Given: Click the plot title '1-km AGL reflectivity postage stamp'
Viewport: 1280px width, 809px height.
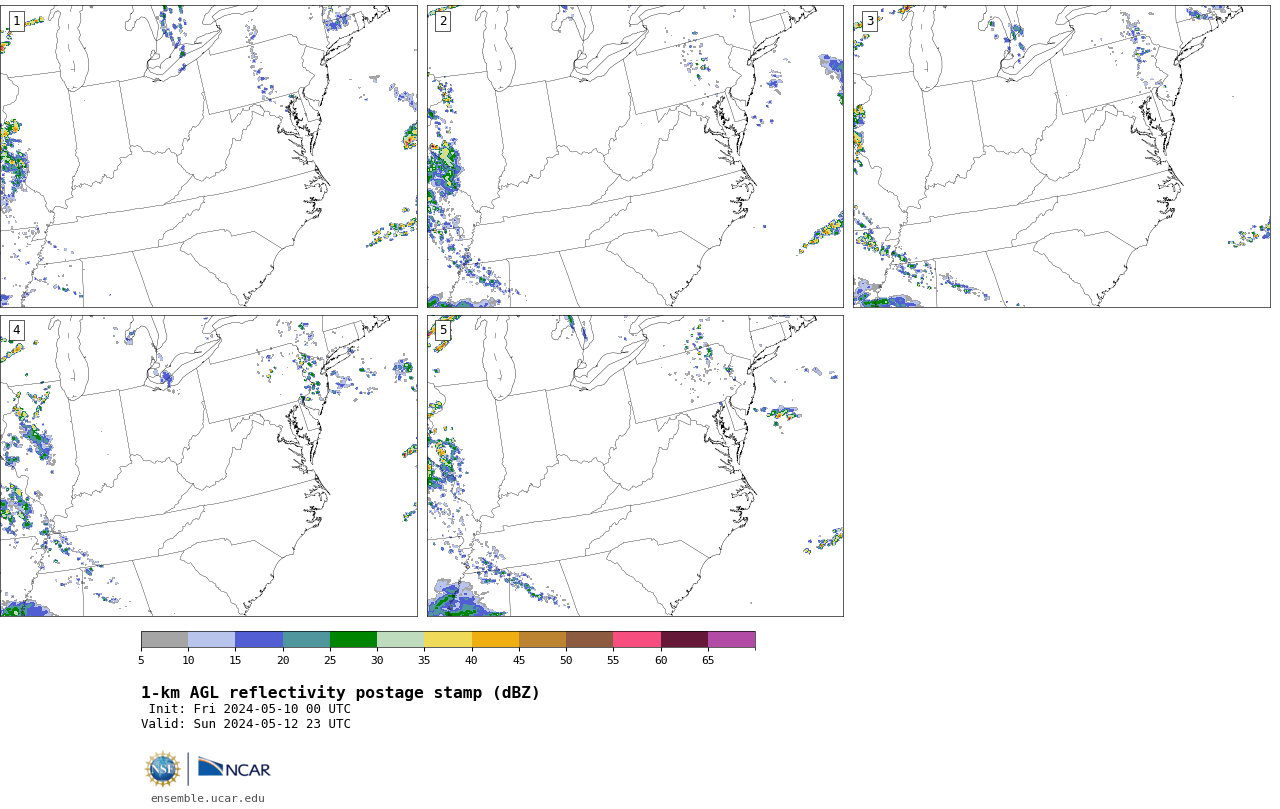Looking at the screenshot, I should click(x=340, y=693).
